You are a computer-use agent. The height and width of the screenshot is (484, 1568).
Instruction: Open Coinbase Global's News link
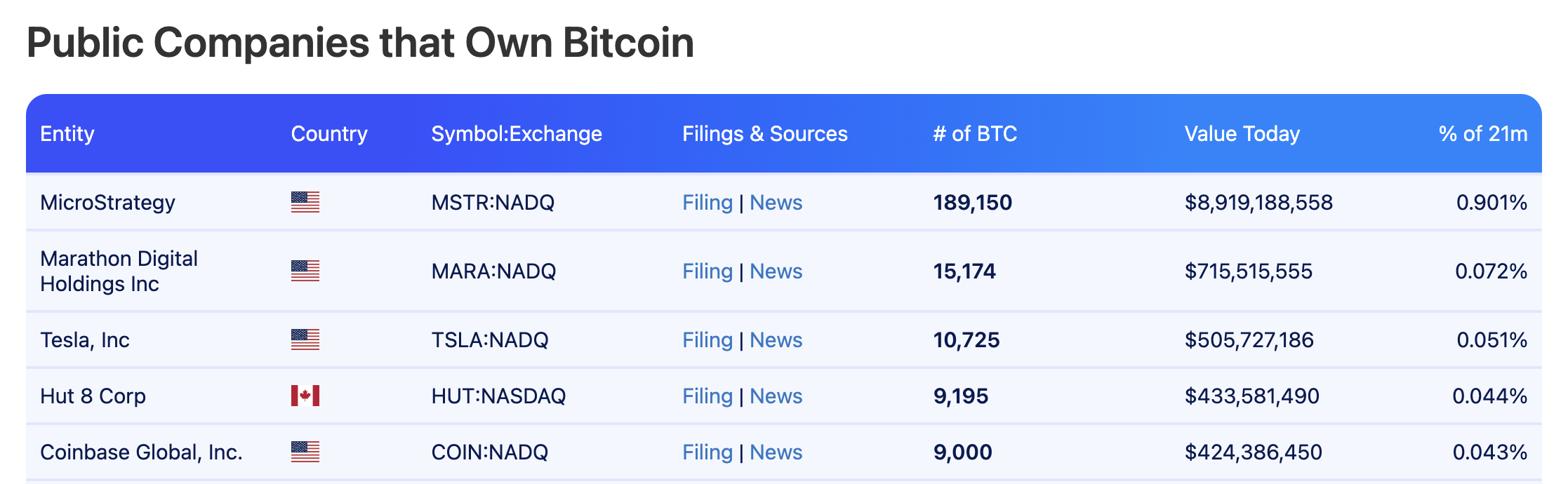point(776,452)
